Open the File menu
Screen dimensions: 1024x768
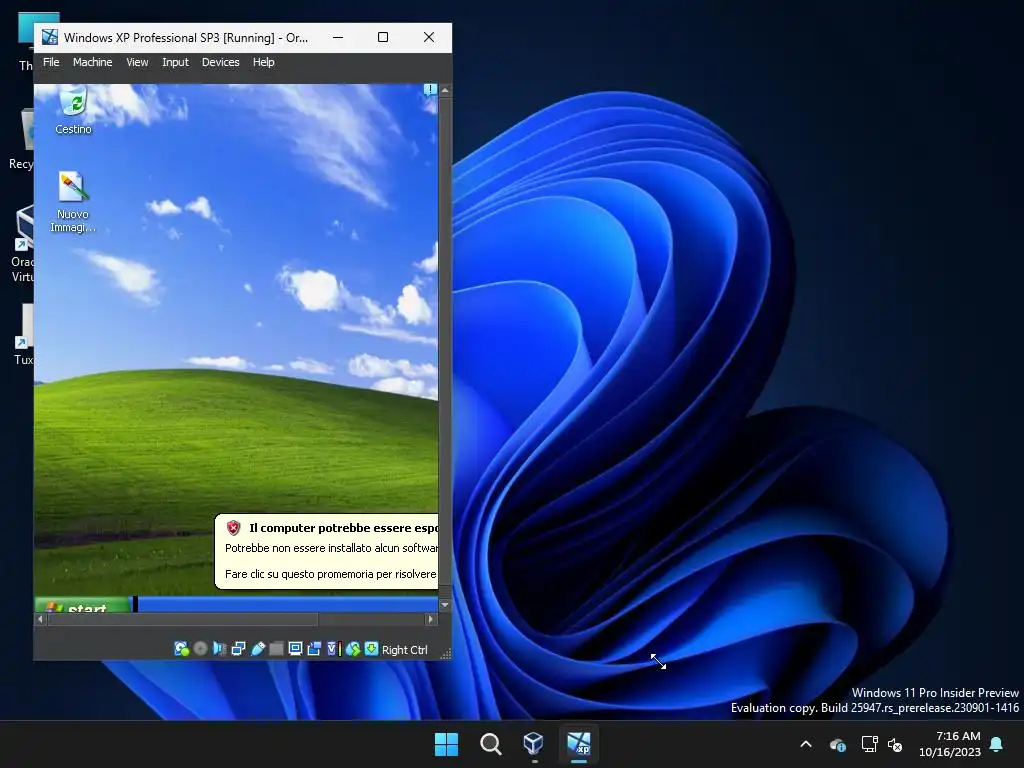51,62
